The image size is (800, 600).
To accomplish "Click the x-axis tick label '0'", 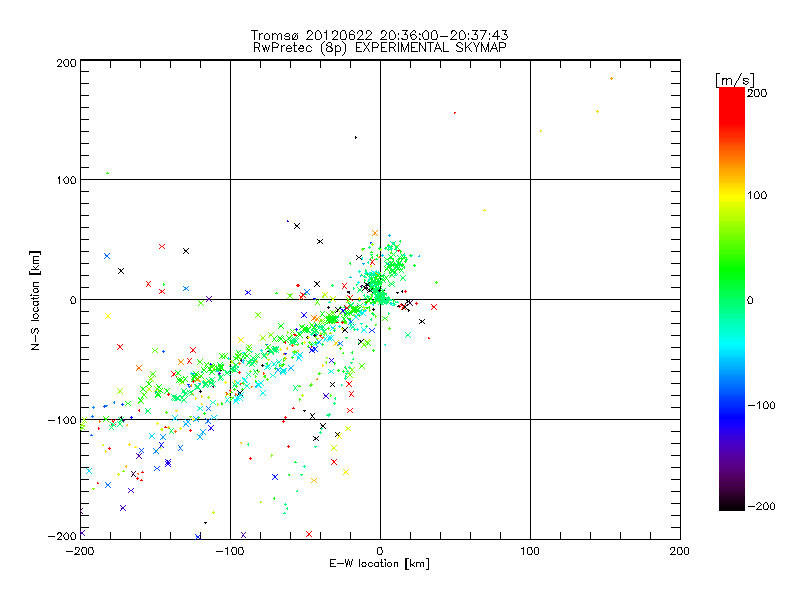I will [x=380, y=551].
